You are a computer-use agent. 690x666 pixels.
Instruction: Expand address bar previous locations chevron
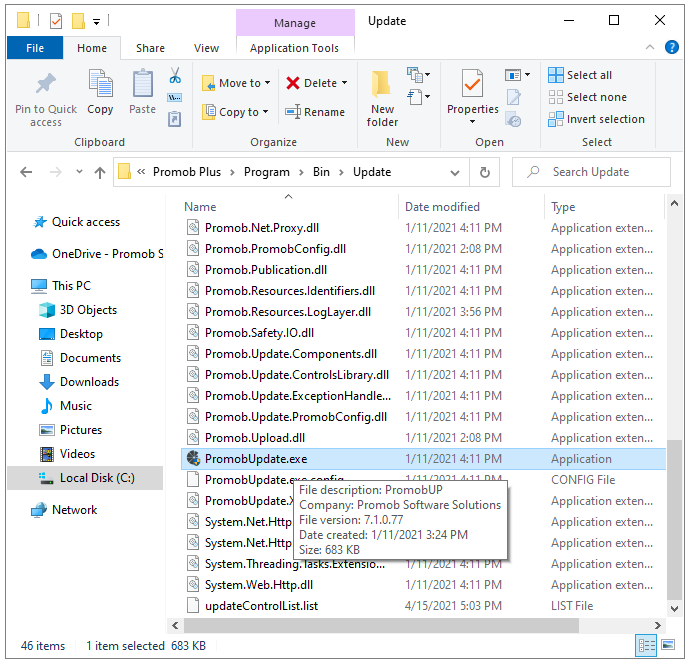tap(455, 173)
